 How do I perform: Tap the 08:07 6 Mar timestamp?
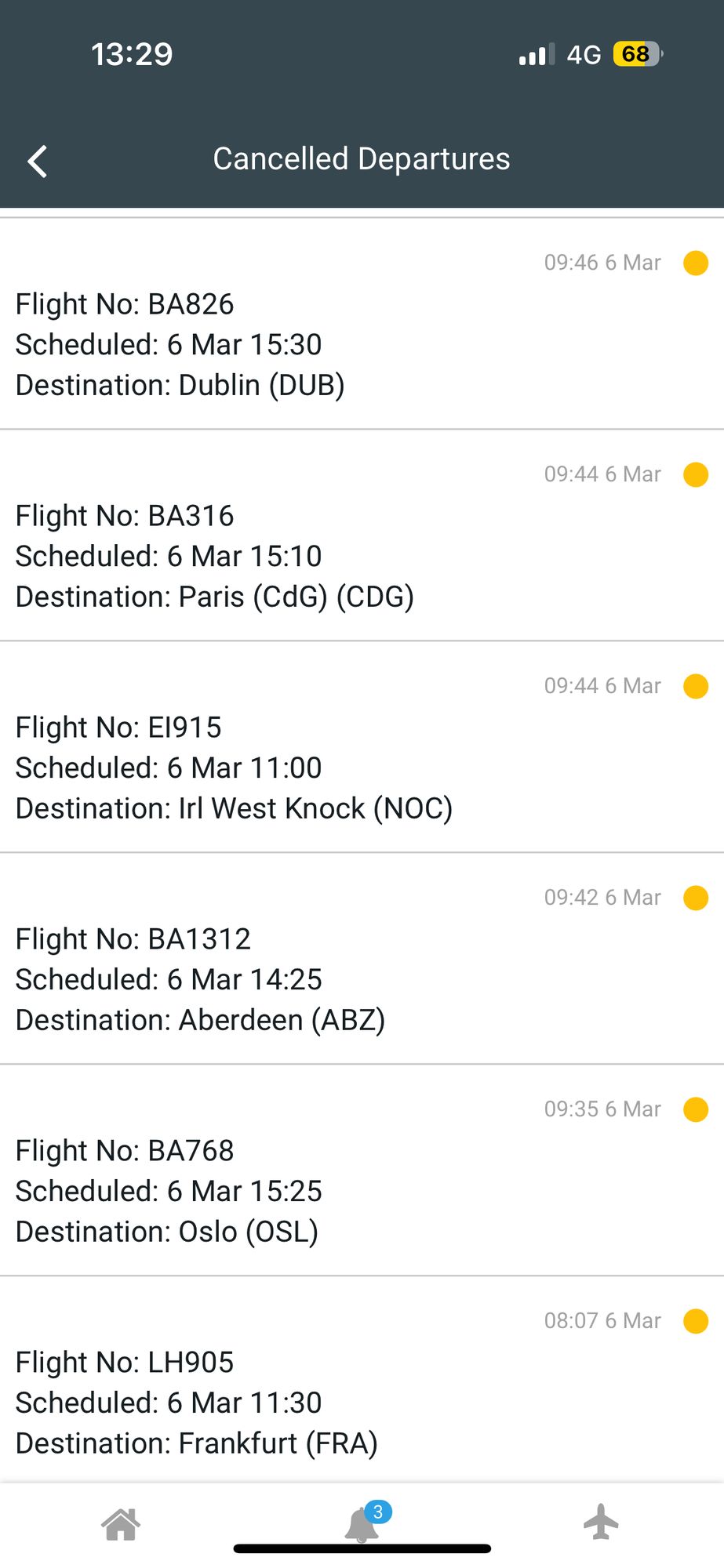pos(602,1321)
